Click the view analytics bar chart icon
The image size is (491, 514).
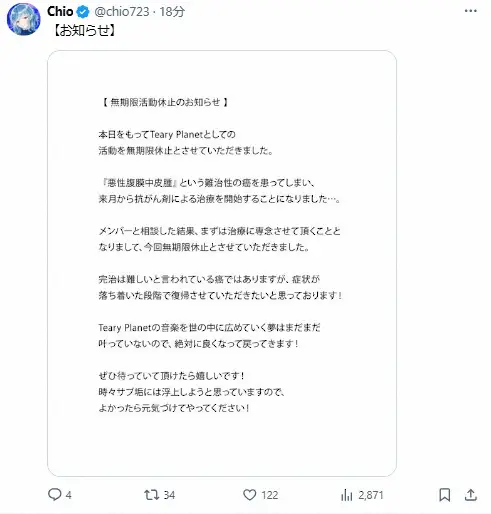click(347, 495)
